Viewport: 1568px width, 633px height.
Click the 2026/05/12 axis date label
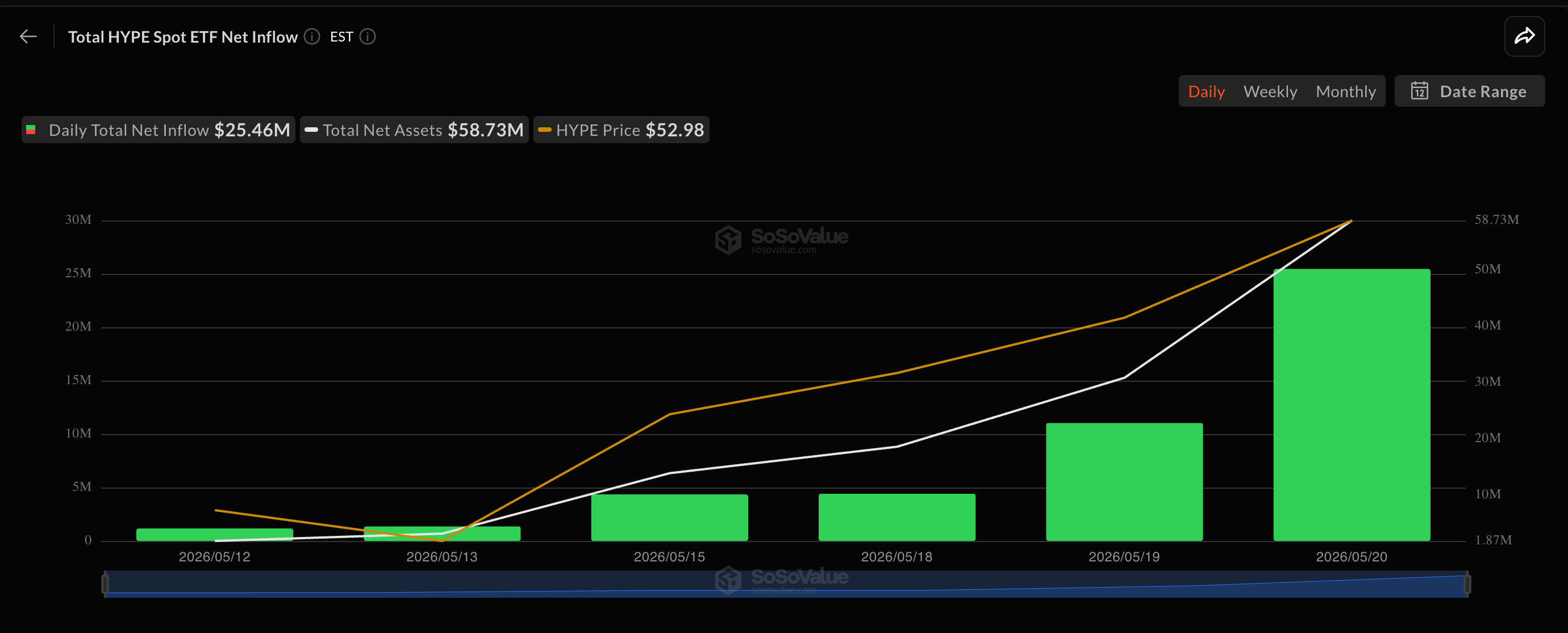[x=214, y=557]
